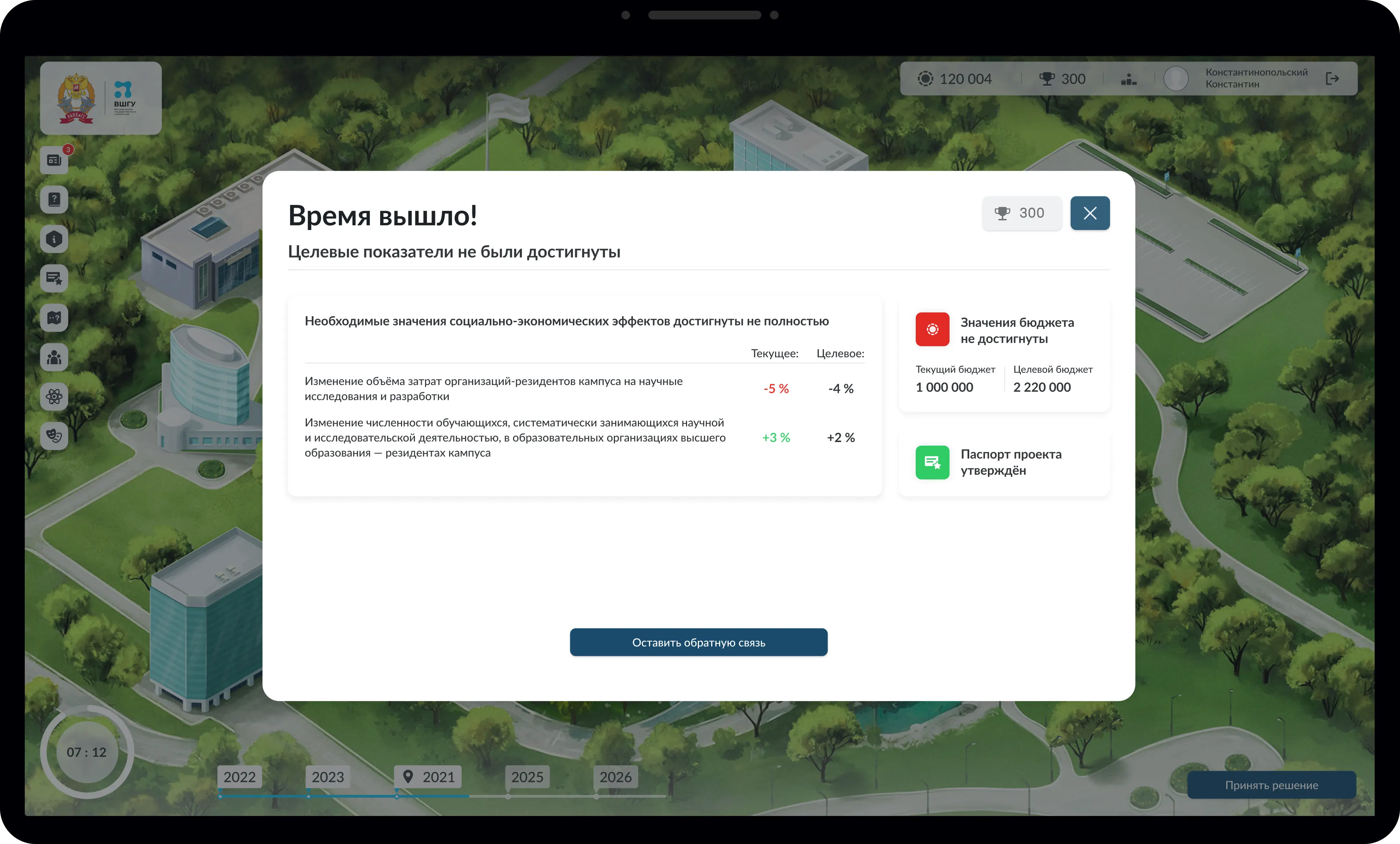This screenshot has width=1400, height=844.
Task: Select the atom science icon
Action: coord(54,397)
